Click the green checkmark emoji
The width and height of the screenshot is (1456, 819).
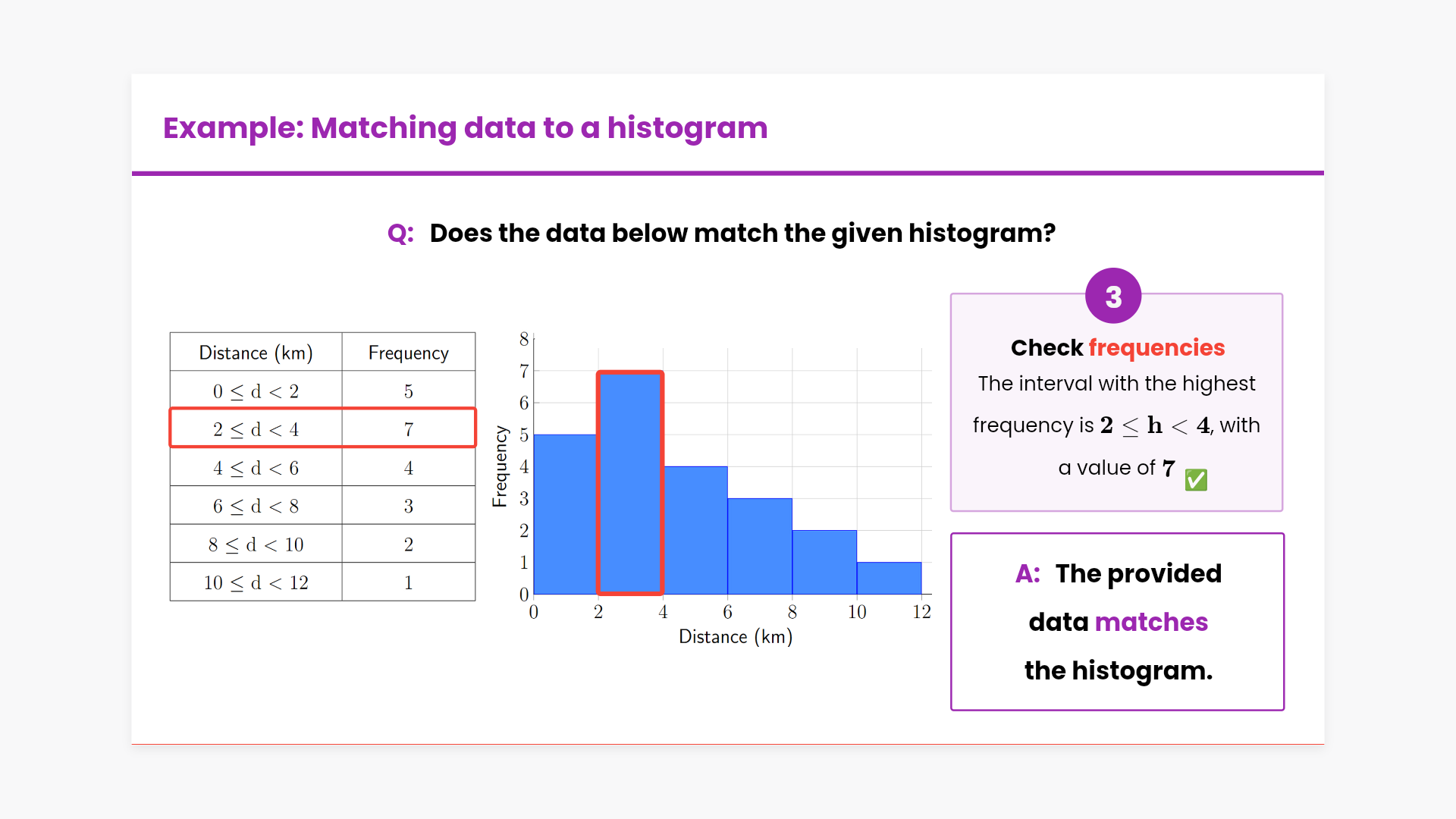[1196, 479]
